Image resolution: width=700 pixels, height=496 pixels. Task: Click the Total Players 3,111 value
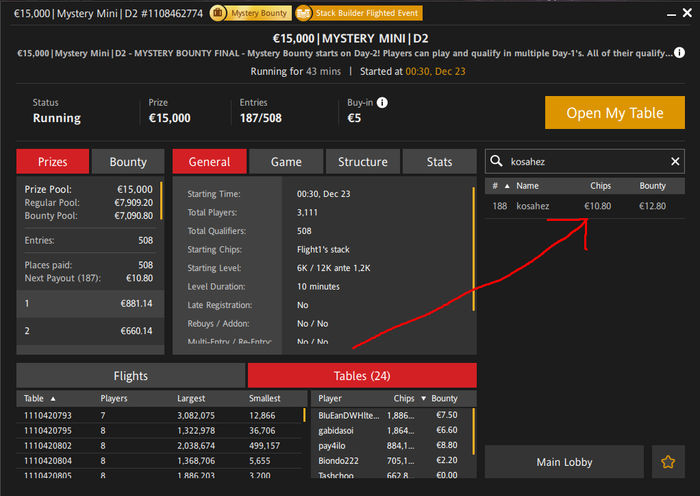[307, 213]
